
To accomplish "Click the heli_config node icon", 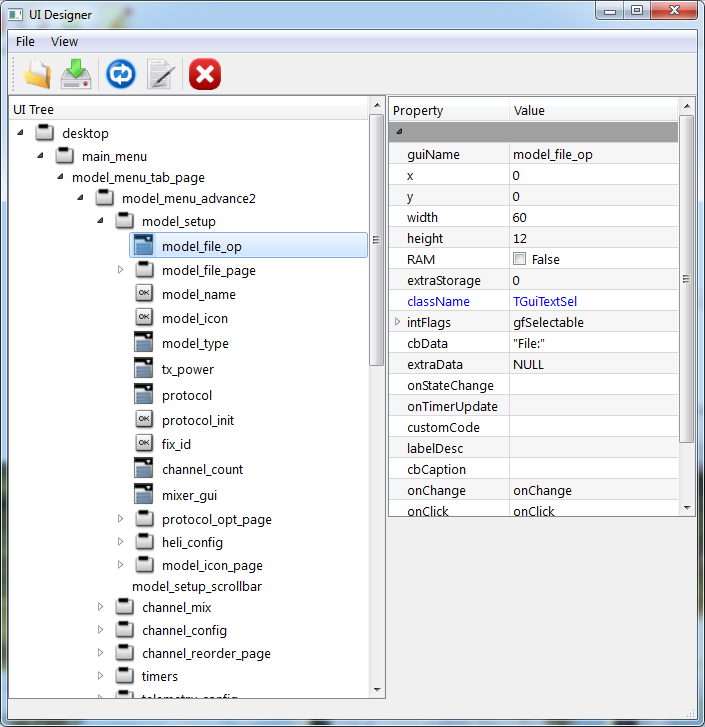I will pyautogui.click(x=144, y=542).
